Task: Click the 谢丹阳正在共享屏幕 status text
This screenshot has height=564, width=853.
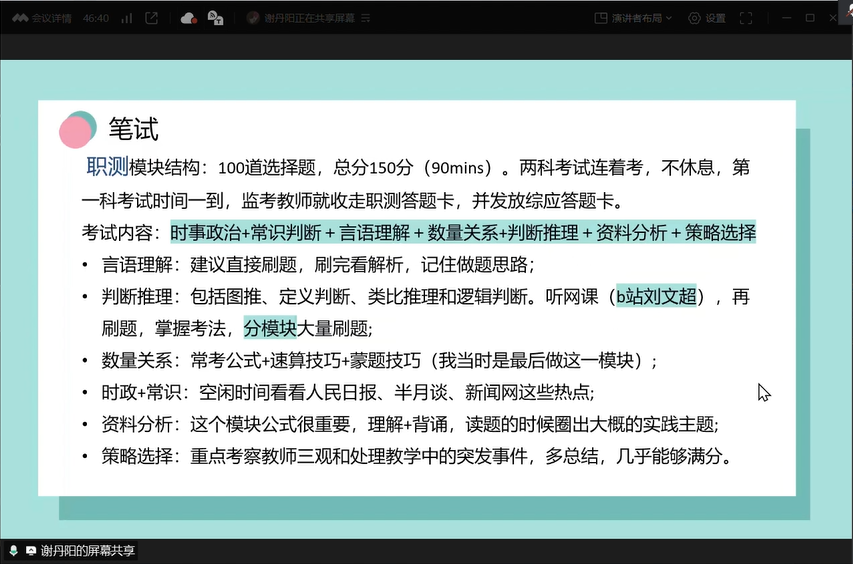Action: click(308, 18)
